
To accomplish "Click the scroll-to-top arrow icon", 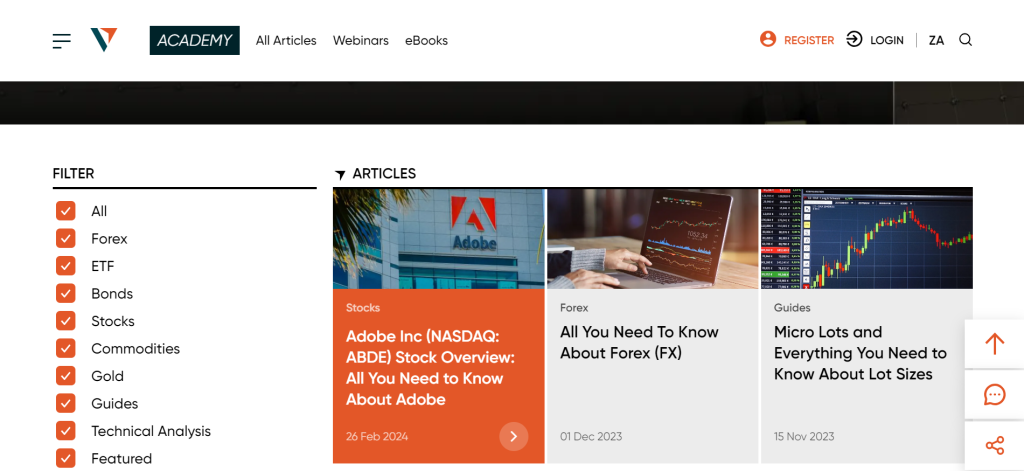I will pyautogui.click(x=994, y=344).
